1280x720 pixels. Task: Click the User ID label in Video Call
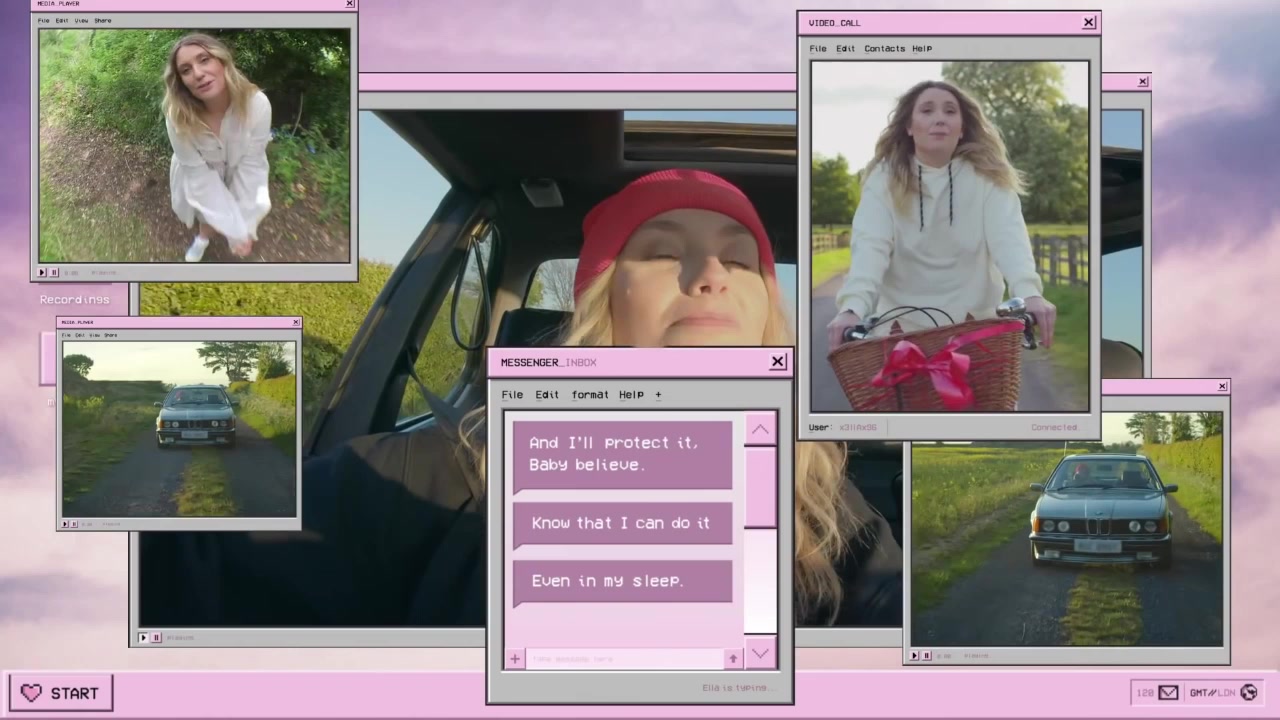(x=843, y=427)
